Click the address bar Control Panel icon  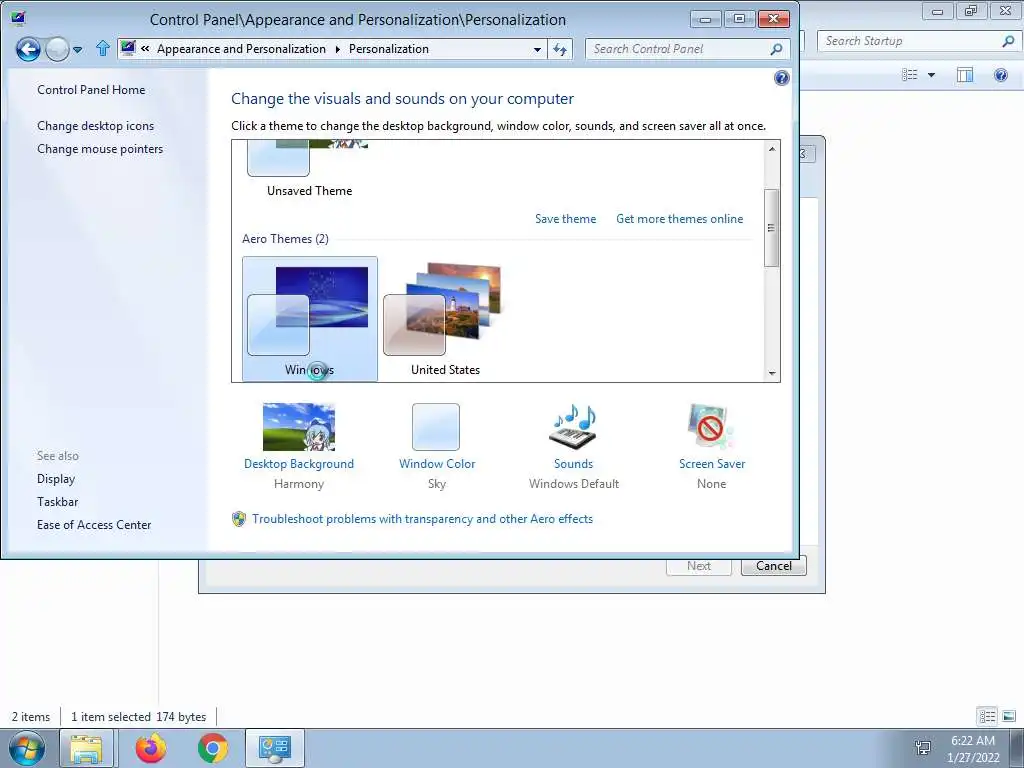pyautogui.click(x=128, y=48)
